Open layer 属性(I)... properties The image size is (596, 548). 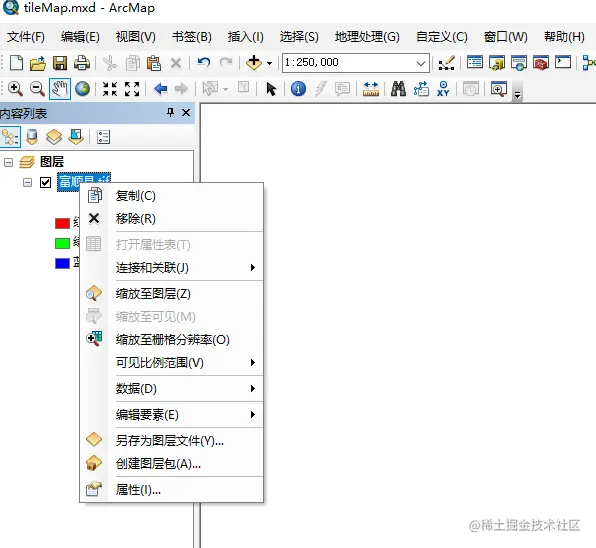tap(172, 490)
